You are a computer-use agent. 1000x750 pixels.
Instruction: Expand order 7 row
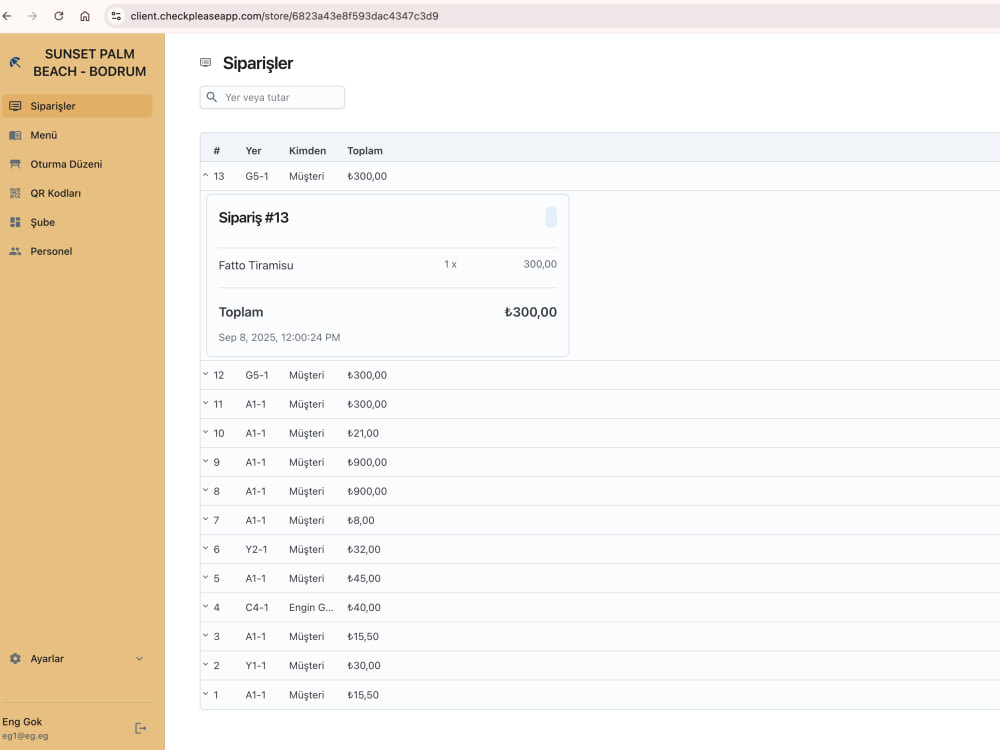[205, 519]
